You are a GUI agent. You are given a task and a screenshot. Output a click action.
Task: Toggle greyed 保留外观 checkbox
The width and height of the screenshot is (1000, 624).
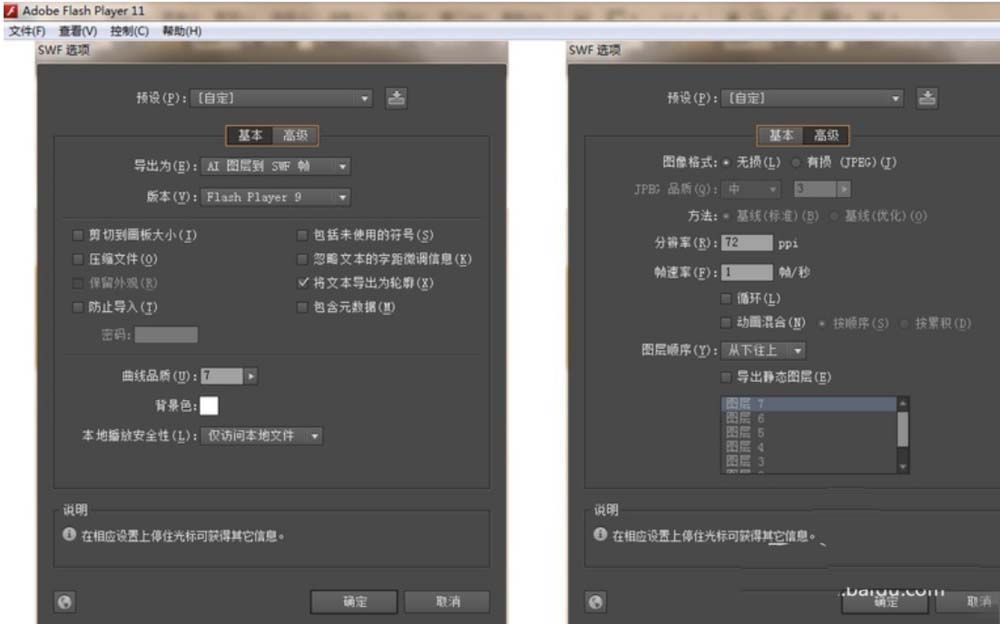tap(78, 283)
